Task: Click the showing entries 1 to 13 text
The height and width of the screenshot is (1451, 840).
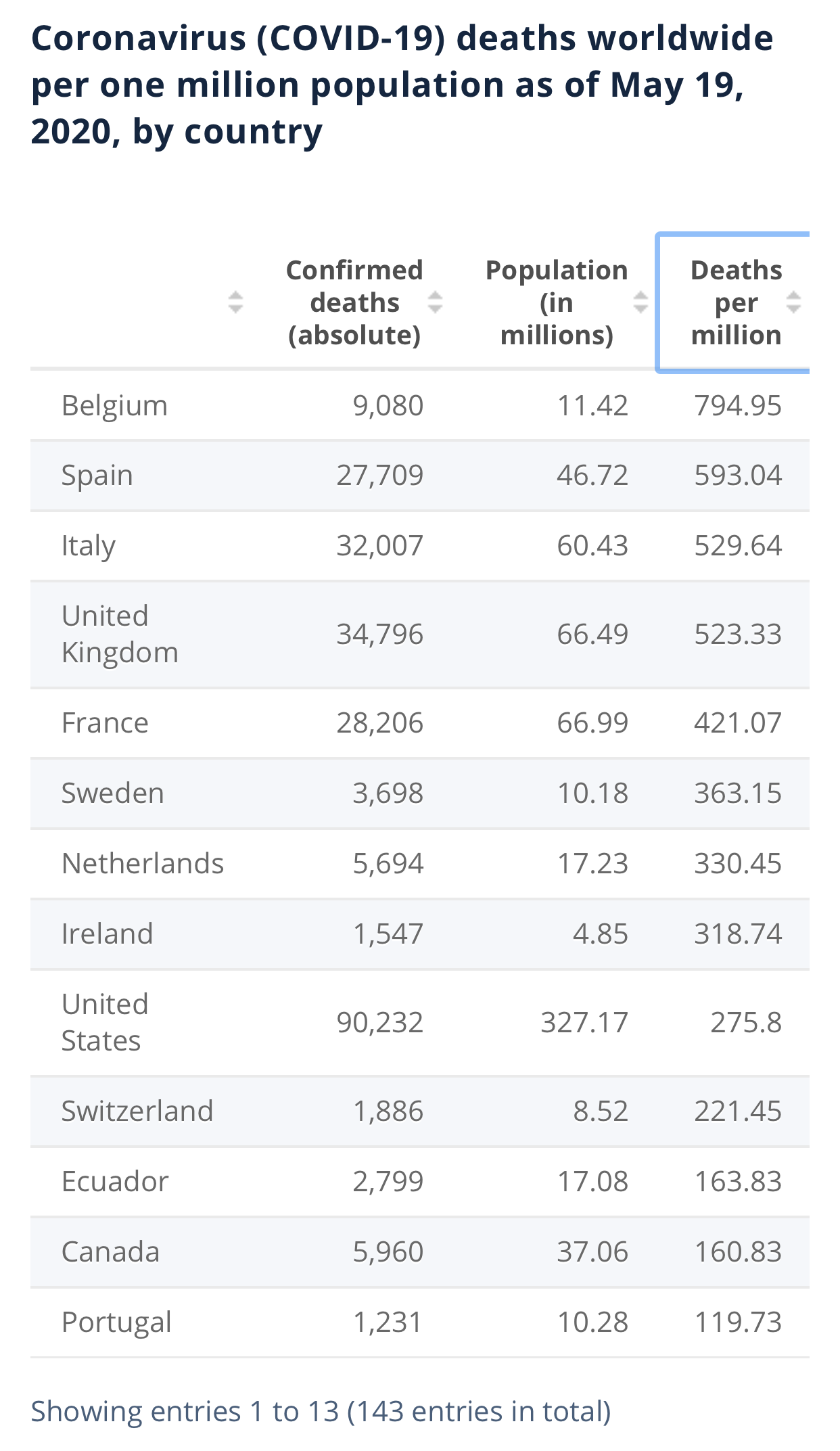Action: pyautogui.click(x=321, y=1412)
